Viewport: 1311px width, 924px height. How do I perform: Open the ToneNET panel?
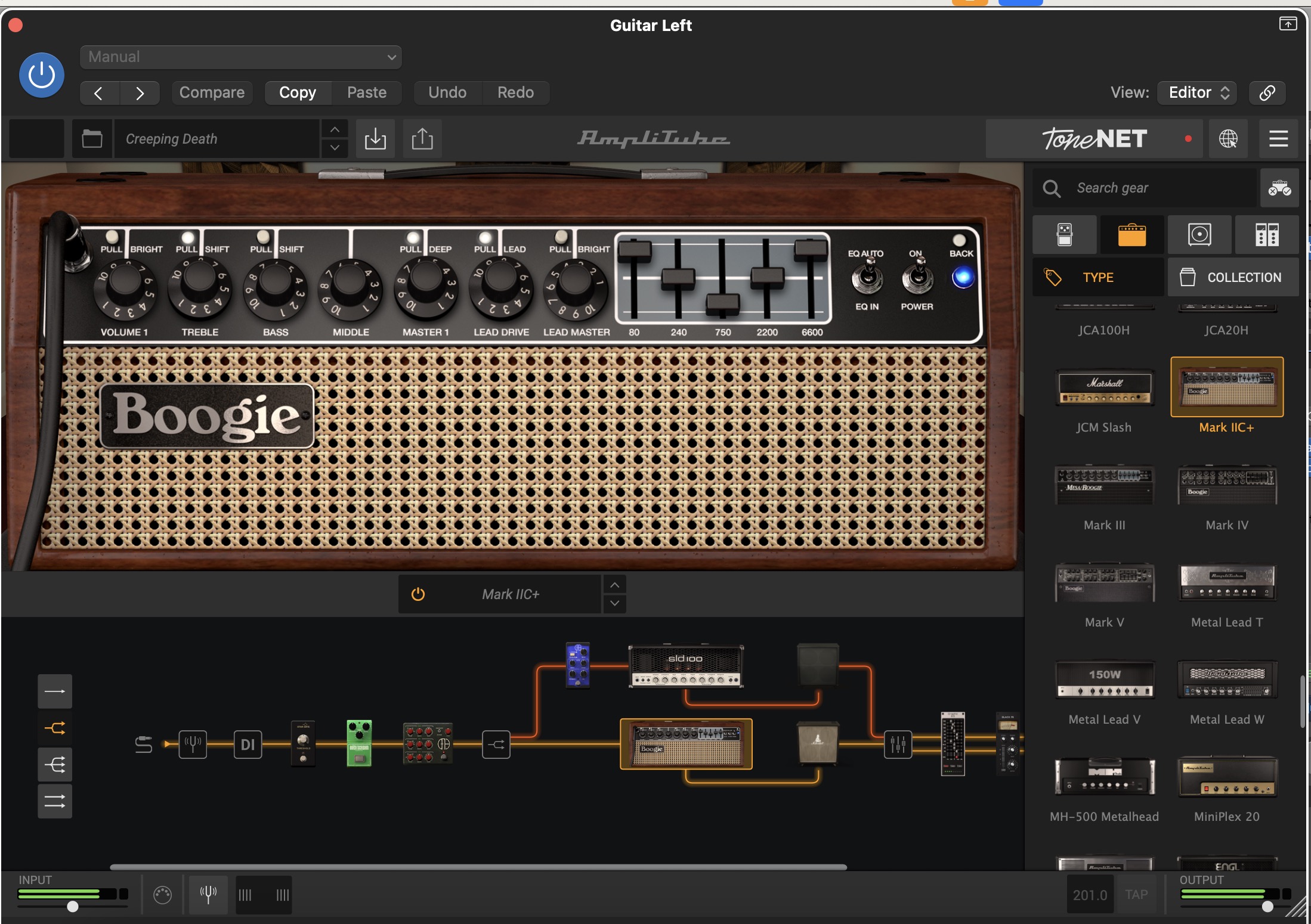pyautogui.click(x=1094, y=139)
